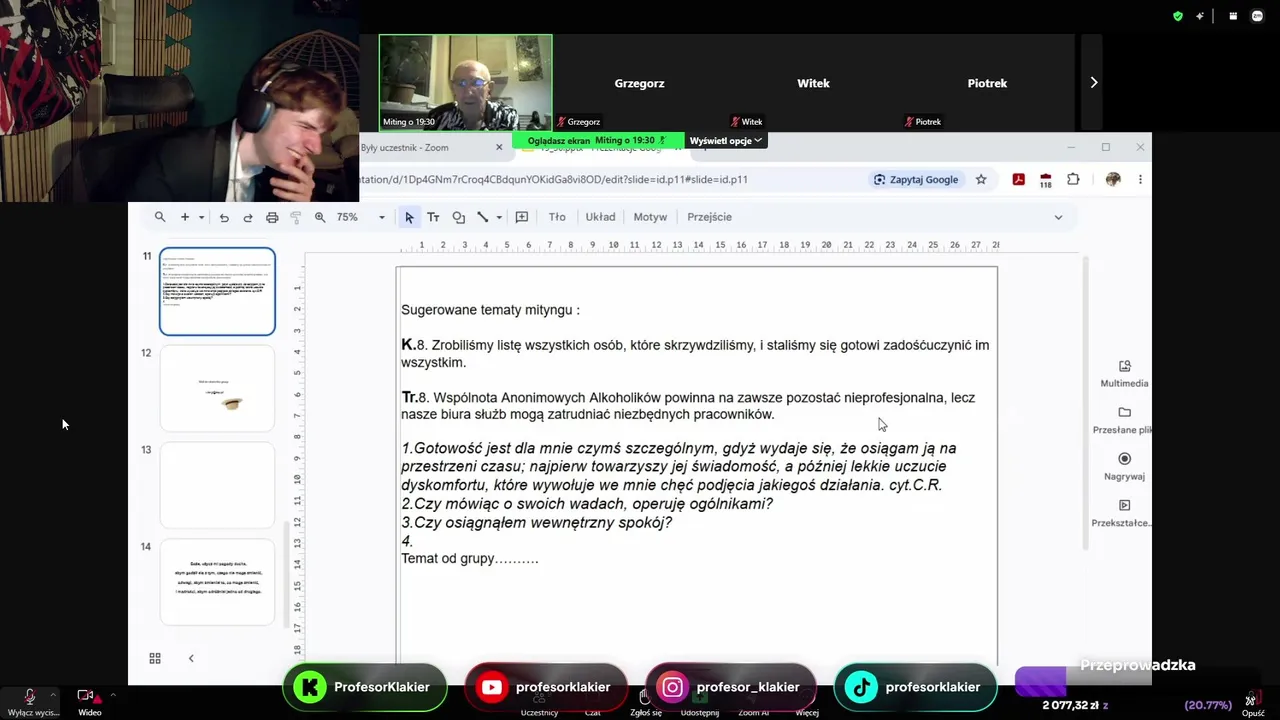The image size is (1280, 720).
Task: Print the presentation with printer icon
Action: click(x=272, y=217)
